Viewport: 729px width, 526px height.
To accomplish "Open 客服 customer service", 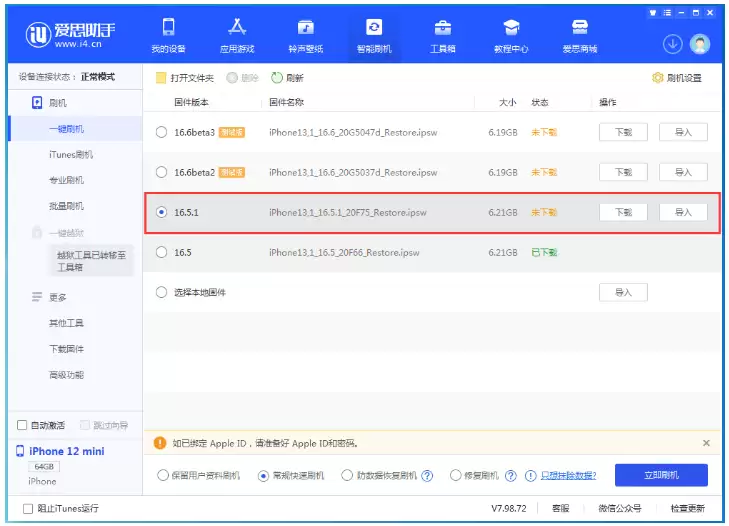I will tap(561, 508).
